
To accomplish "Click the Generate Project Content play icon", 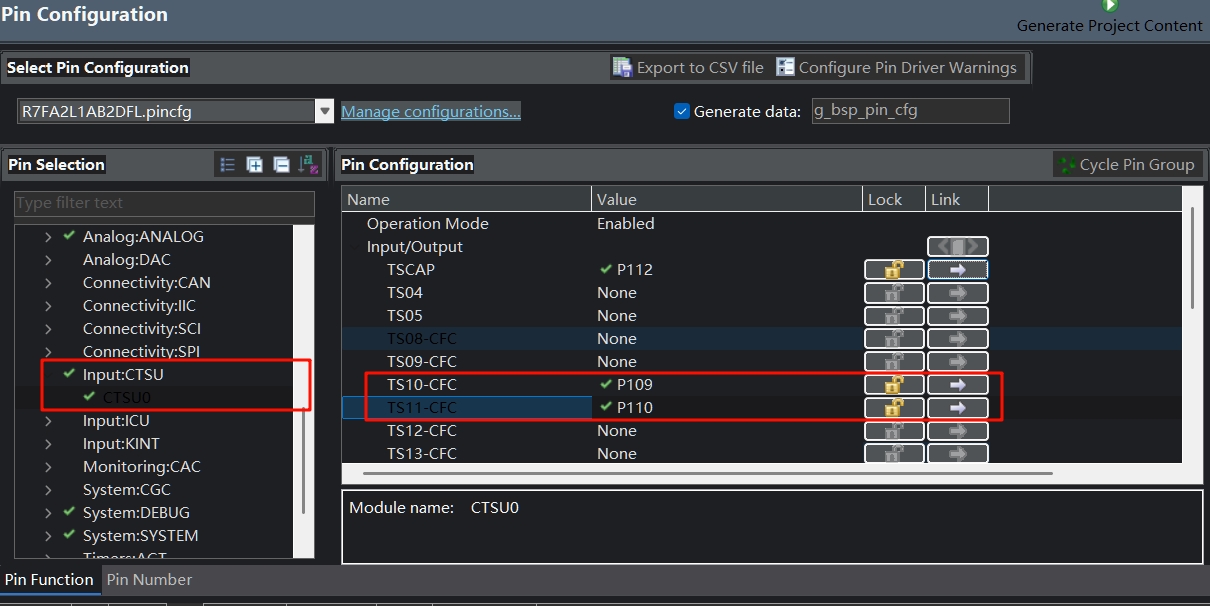I will pos(1110,6).
